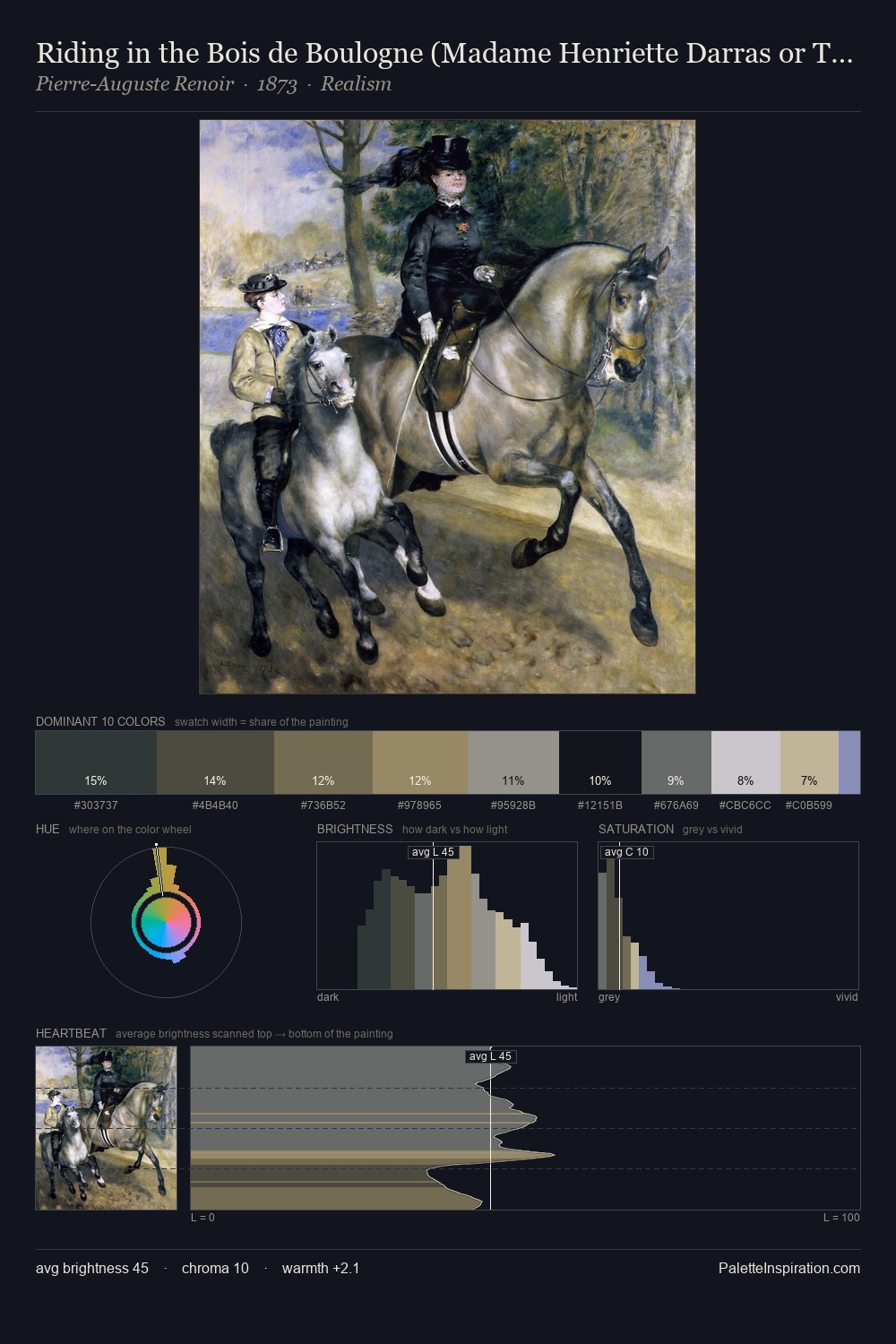Click the footer 'chroma 10' text
Screen dimensions: 896x1344
(x=215, y=1268)
